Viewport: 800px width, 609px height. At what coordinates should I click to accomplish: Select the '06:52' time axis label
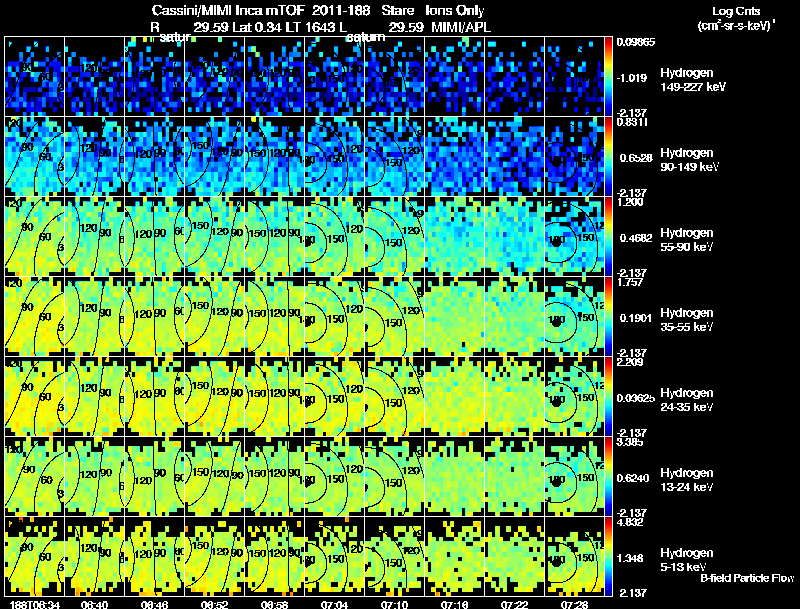coord(214,604)
